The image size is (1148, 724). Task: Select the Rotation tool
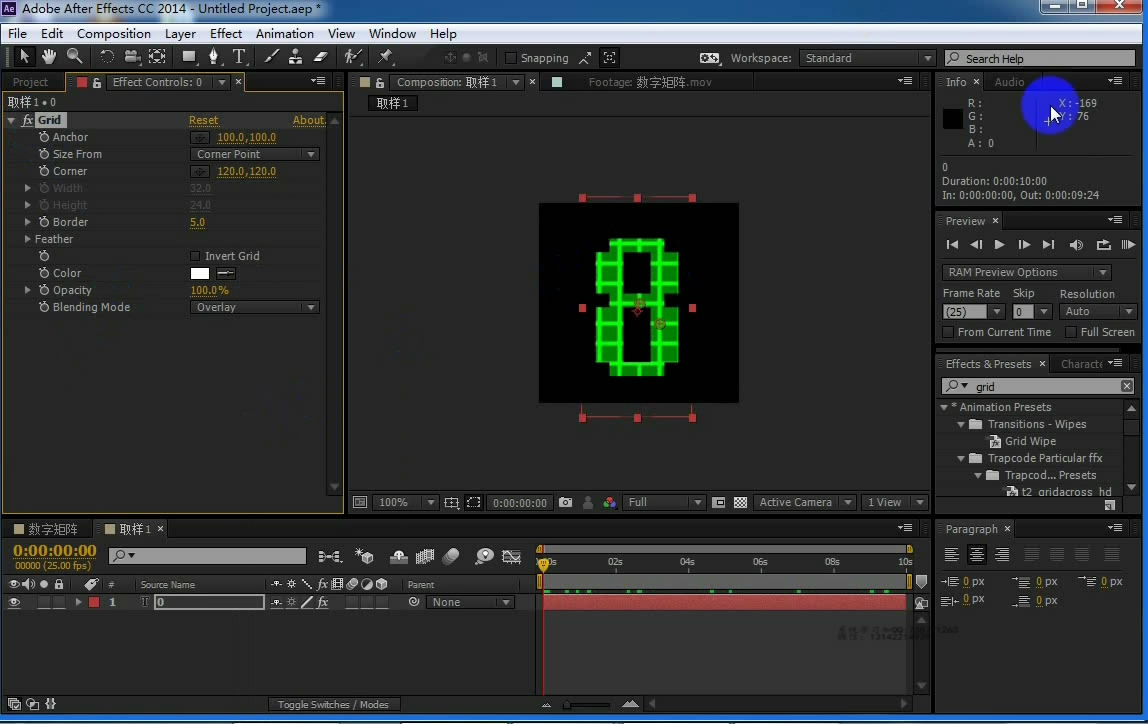(107, 56)
